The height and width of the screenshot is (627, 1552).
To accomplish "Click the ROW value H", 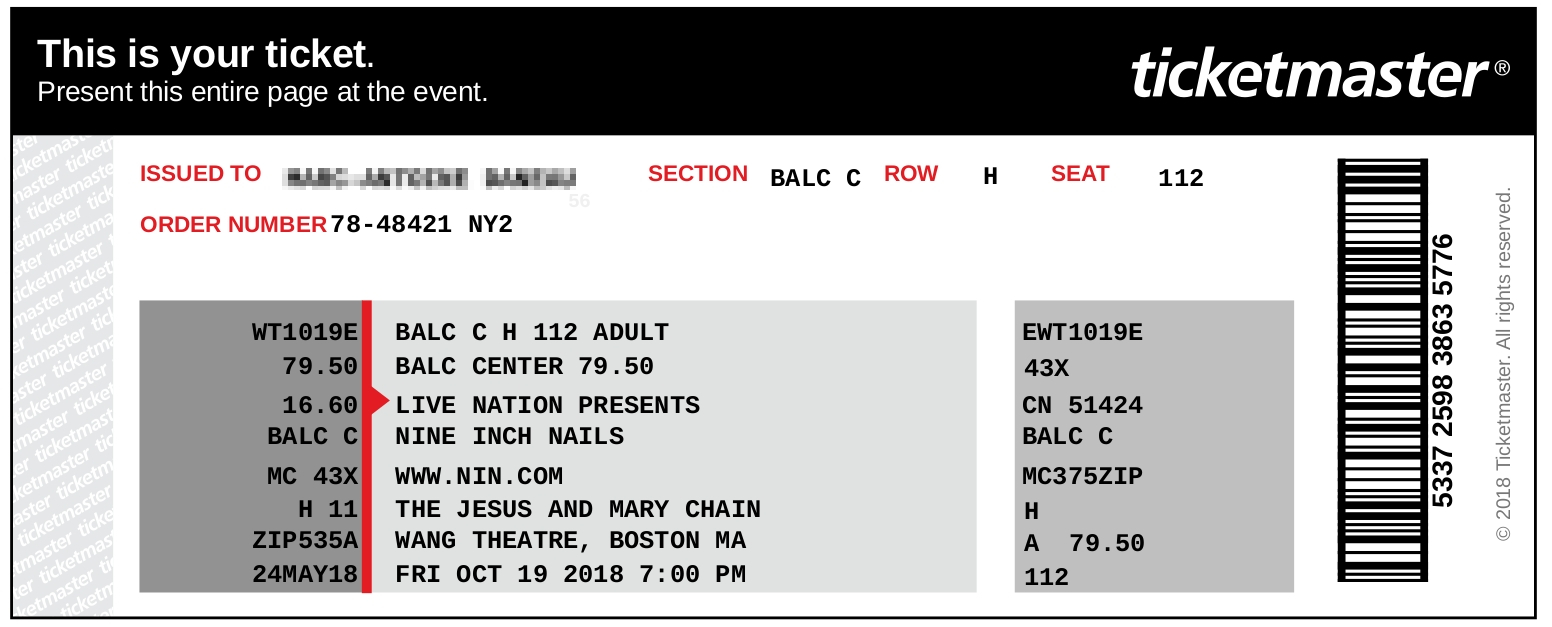I will 990,177.
